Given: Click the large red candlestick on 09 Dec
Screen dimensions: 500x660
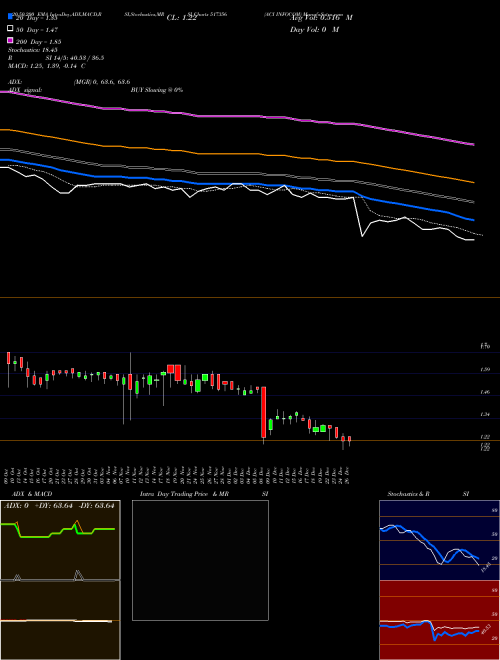Looking at the screenshot, I should point(263,412).
